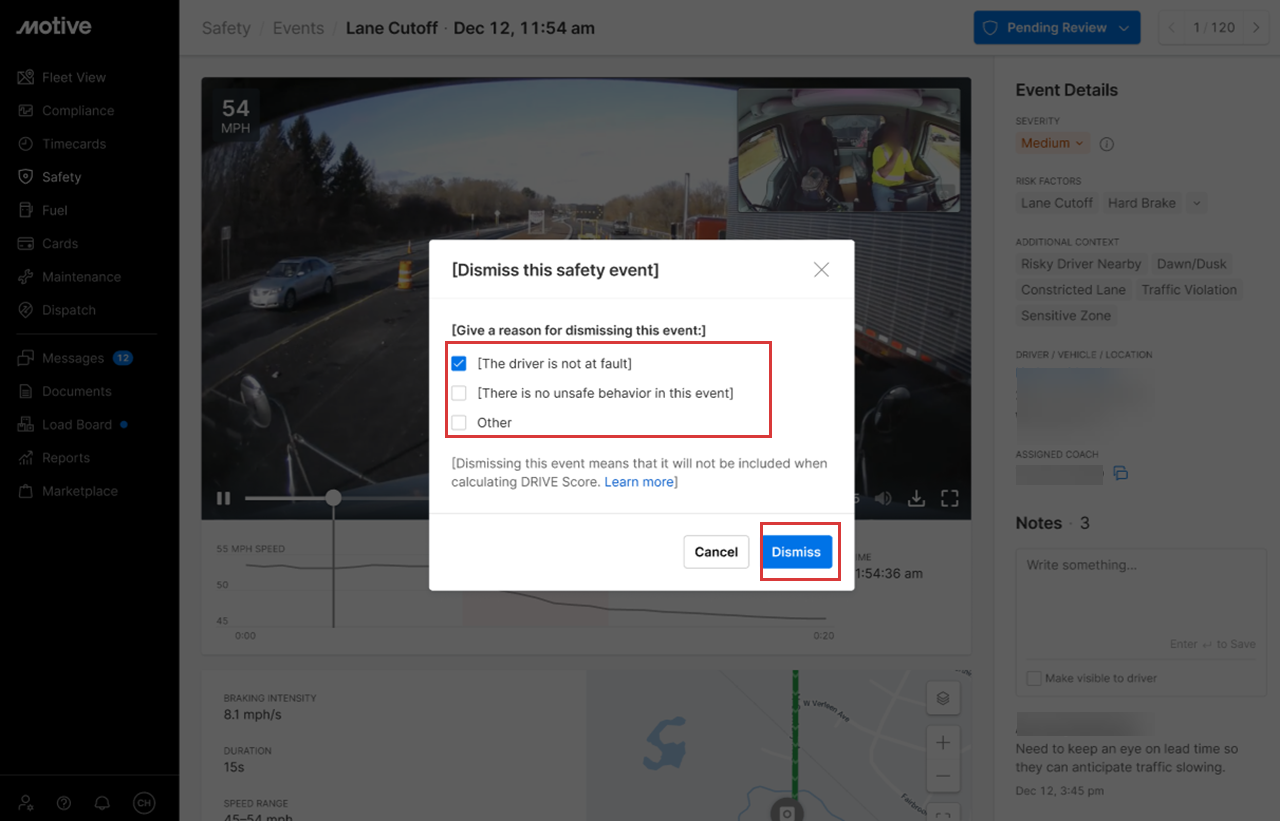Viewport: 1280px width, 822px height.
Task: Click the severity info icon
Action: [1106, 144]
